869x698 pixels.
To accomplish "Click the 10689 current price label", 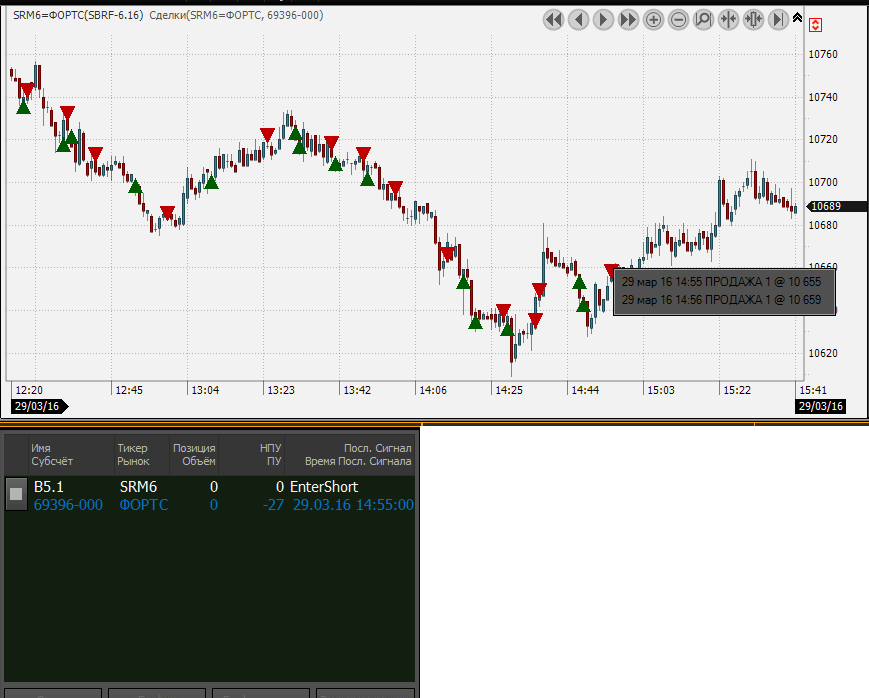I will coord(825,206).
